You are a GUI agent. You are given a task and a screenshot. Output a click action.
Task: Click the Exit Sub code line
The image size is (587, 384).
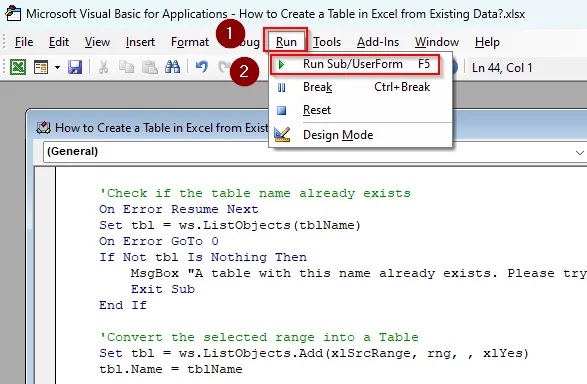[163, 289]
